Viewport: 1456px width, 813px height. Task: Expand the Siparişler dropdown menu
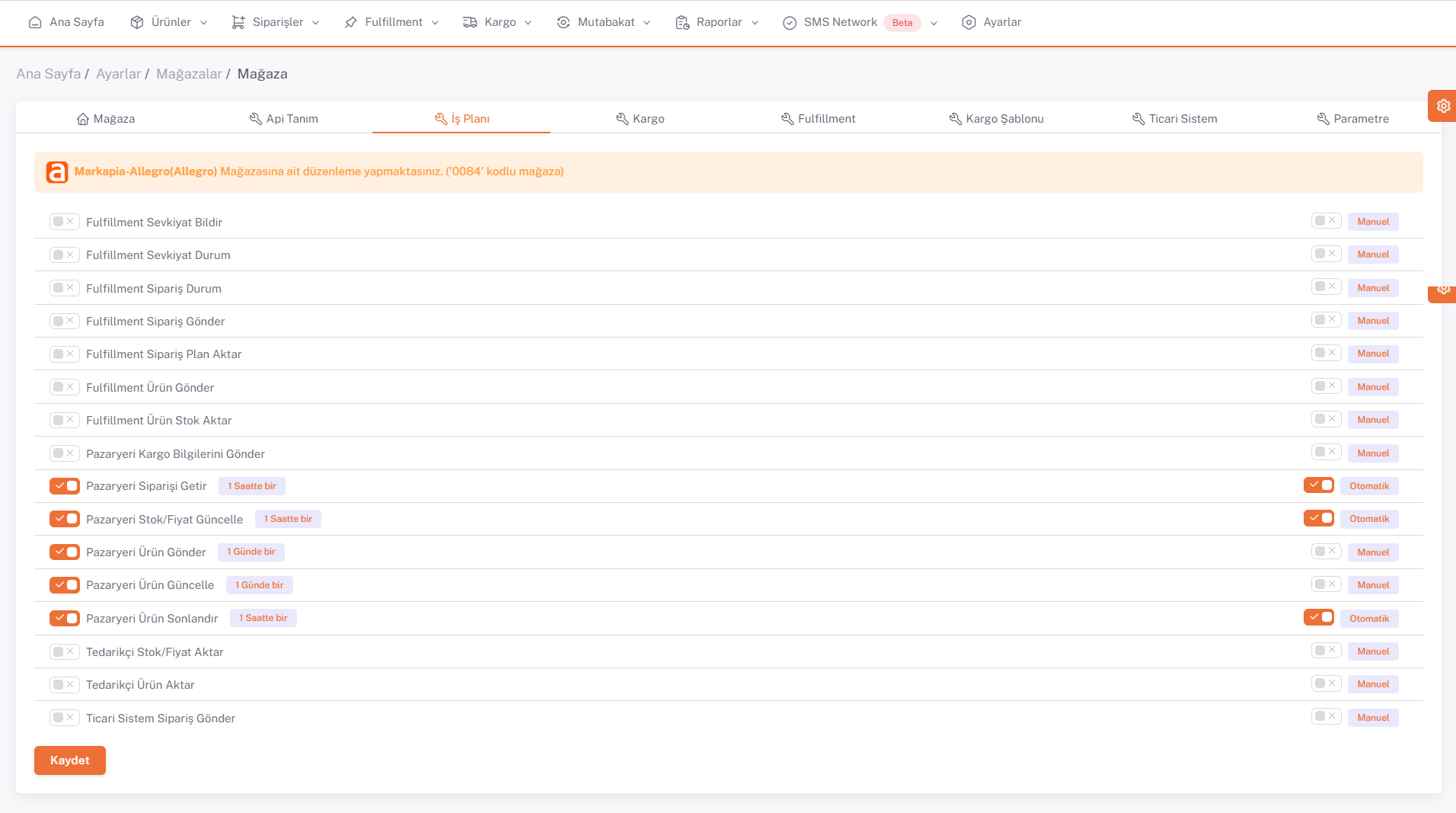coord(315,23)
